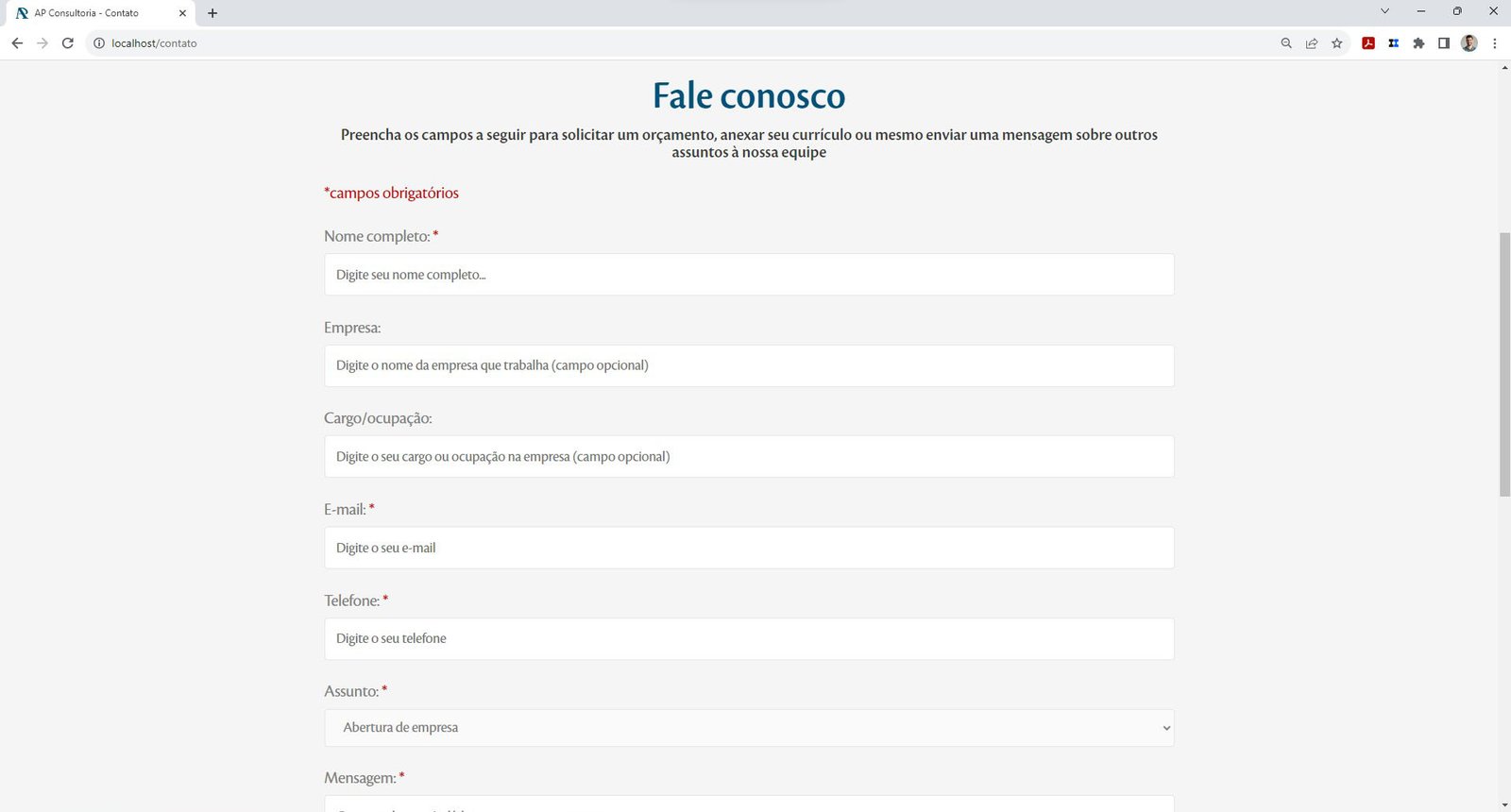The width and height of the screenshot is (1511, 812).
Task: Open the Chrome three-dot menu
Action: pos(1495,43)
